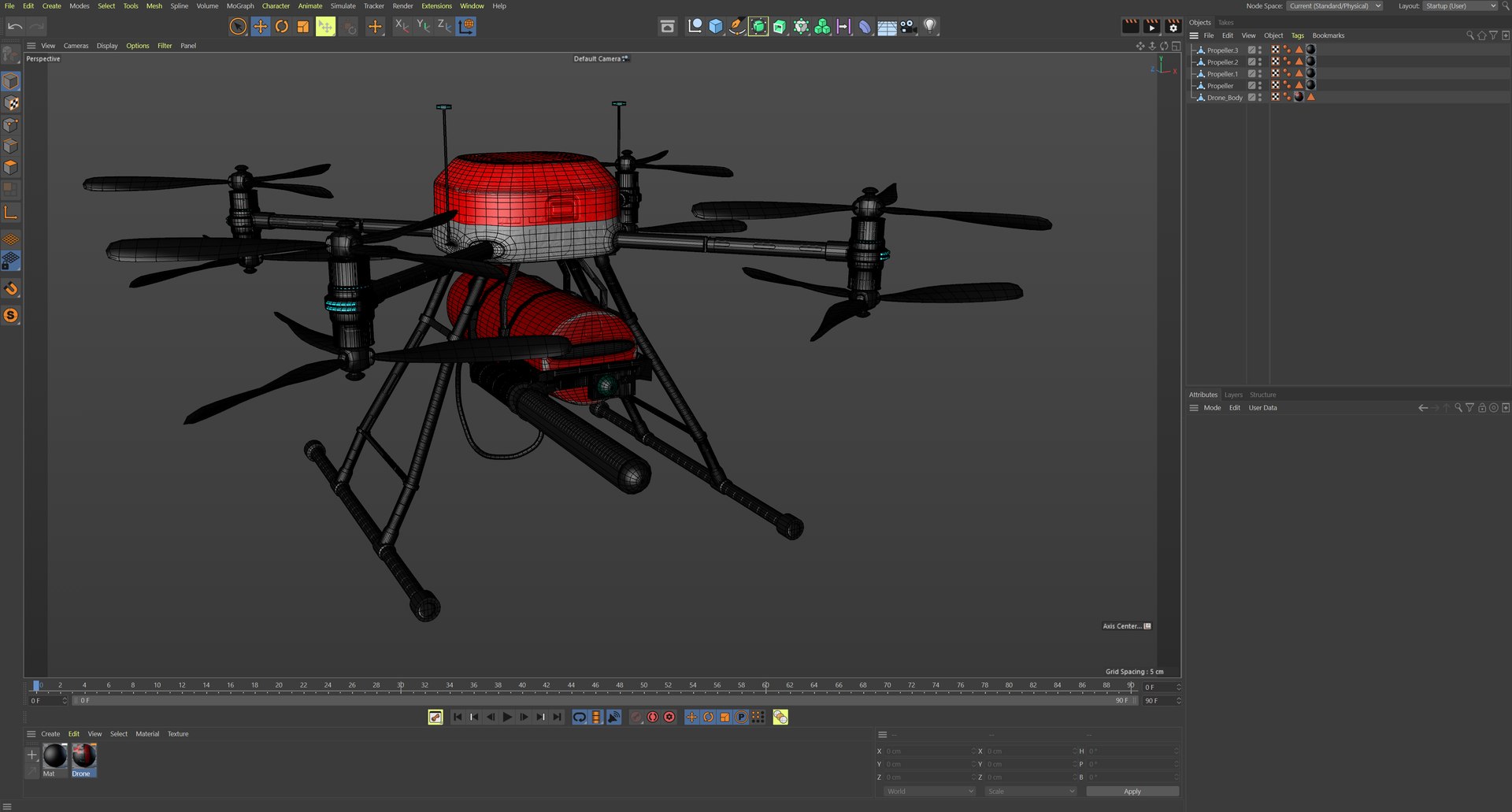Screen dimensions: 1512x812
Task: Select the Propeller.3 object in tree
Action: [1222, 50]
